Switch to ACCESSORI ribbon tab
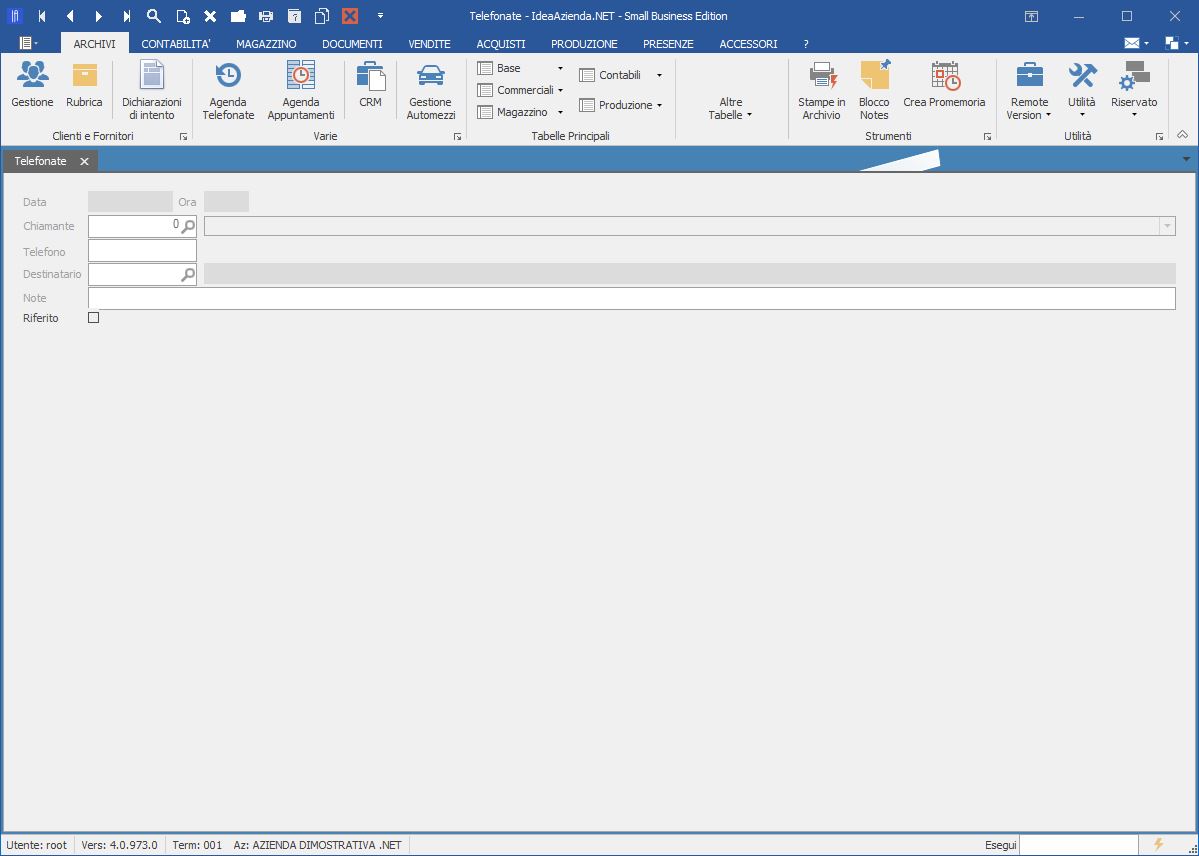Viewport: 1199px width, 856px height. tap(749, 44)
